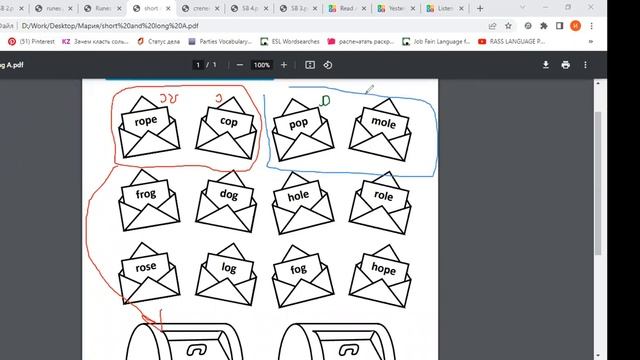Open the Parties Vocabulary bookmark
640x360 pixels.
[x=220, y=41]
